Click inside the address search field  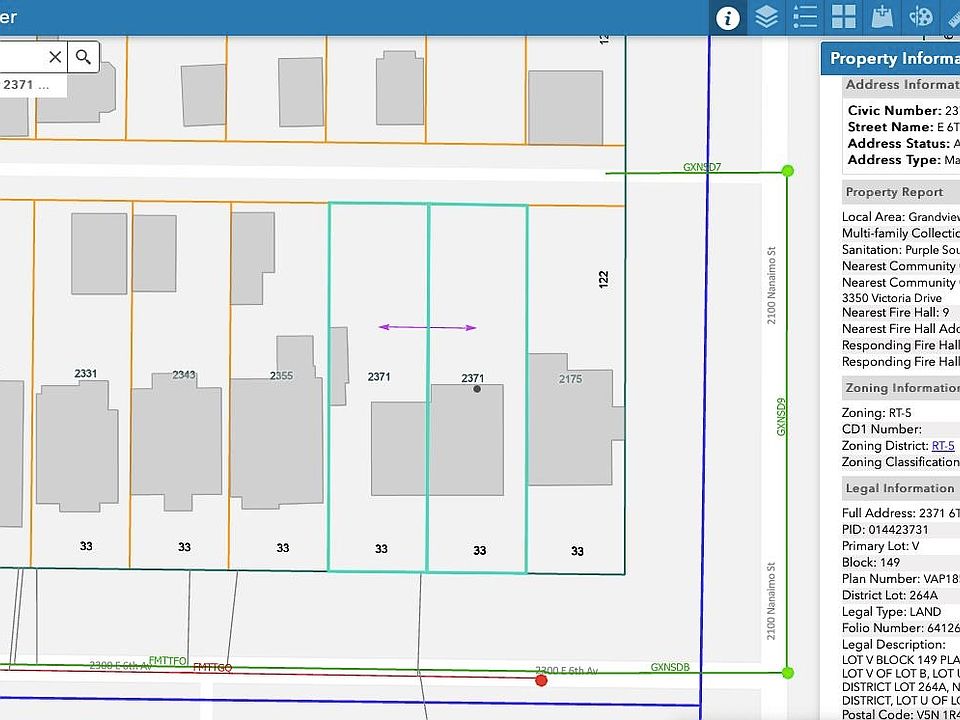tap(22, 58)
